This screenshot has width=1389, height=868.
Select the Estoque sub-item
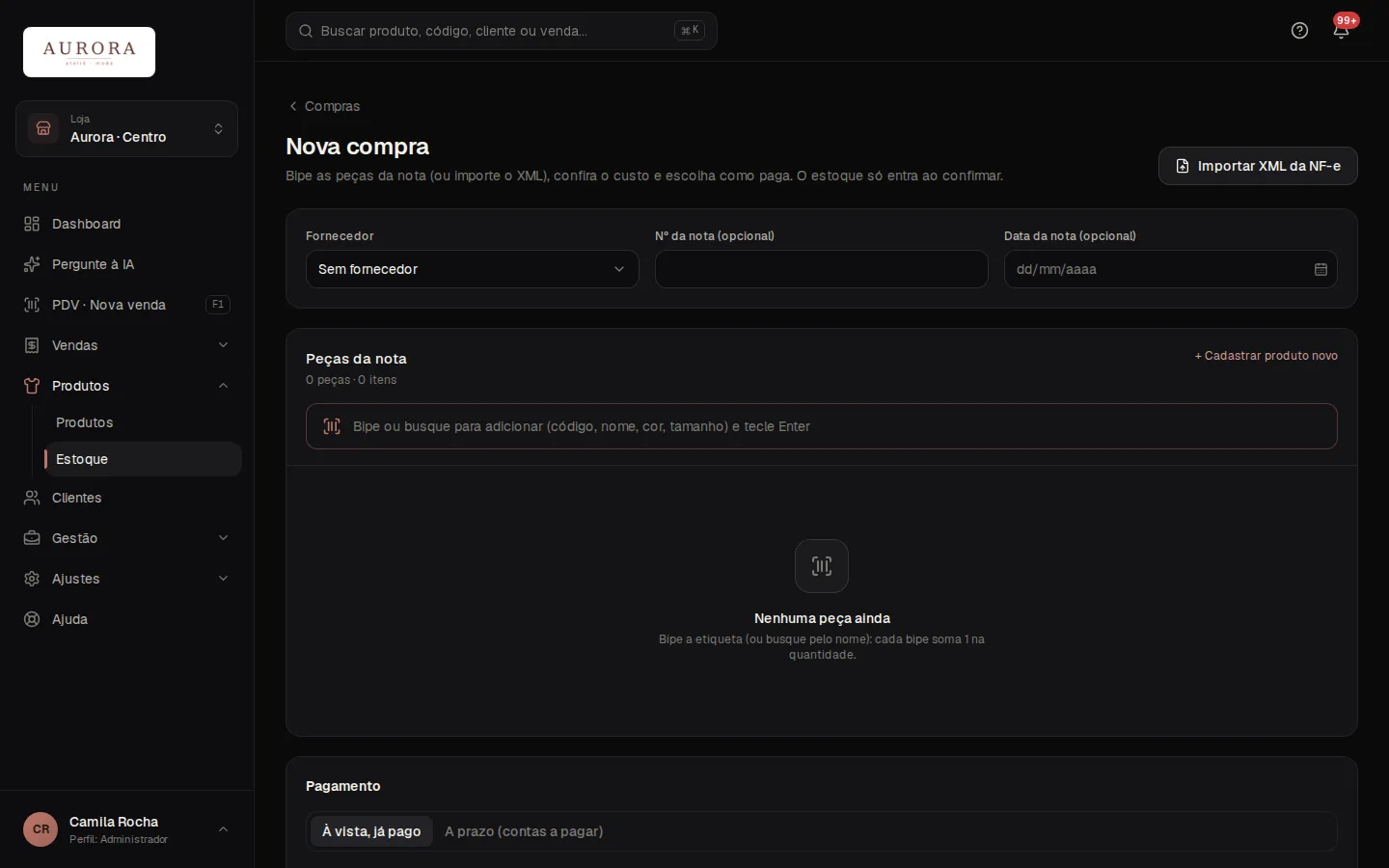tap(143, 459)
